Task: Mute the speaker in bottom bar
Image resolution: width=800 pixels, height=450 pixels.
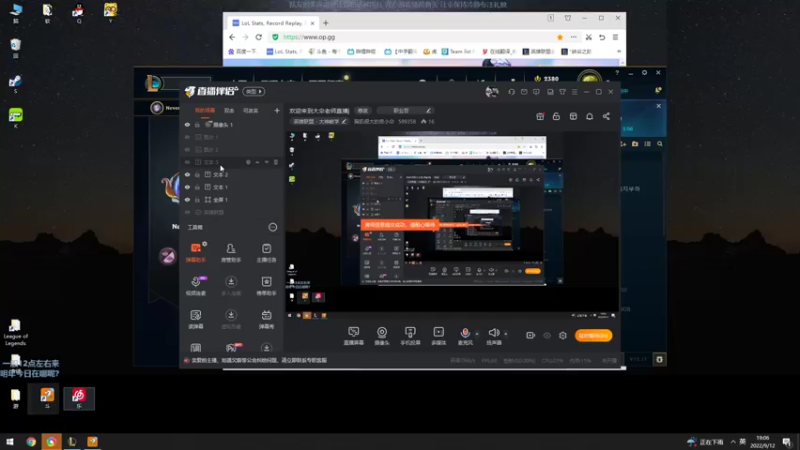Action: click(x=493, y=335)
